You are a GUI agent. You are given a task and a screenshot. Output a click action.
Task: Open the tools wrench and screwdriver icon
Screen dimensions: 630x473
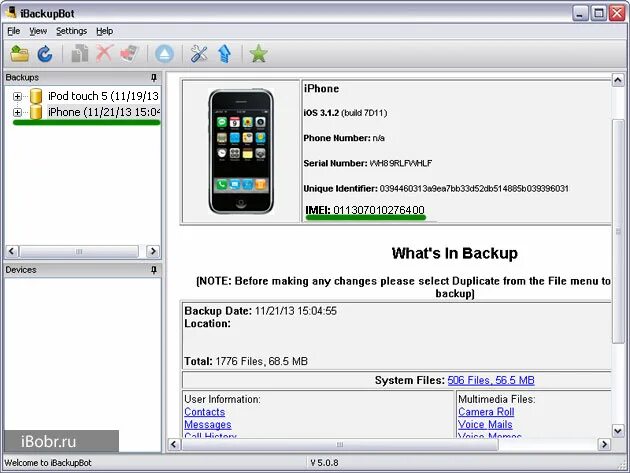(x=199, y=53)
